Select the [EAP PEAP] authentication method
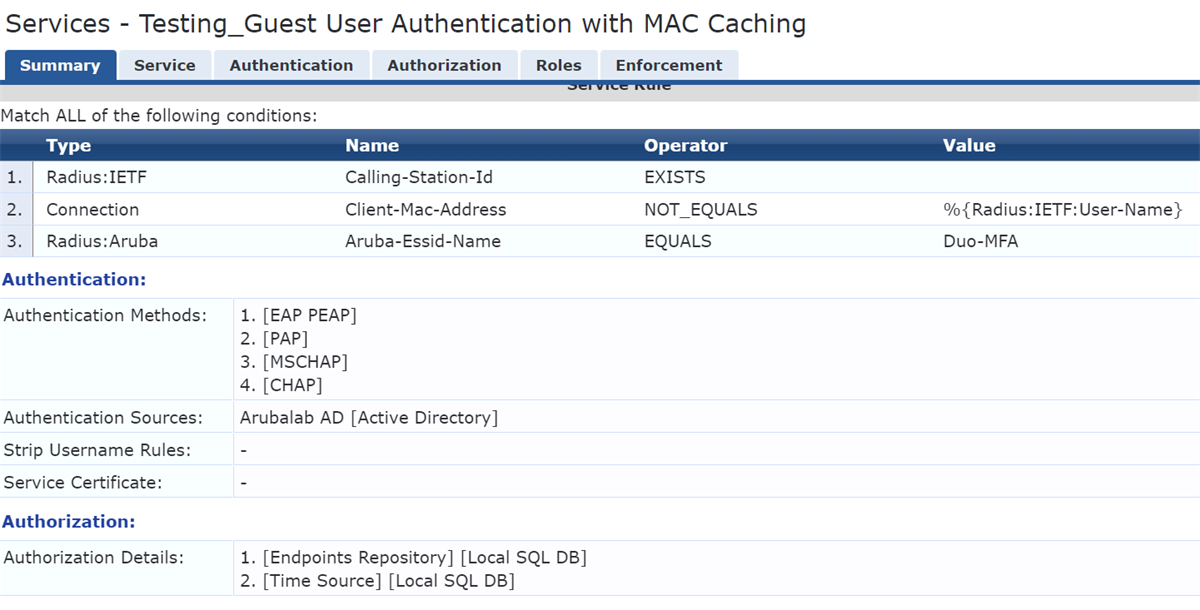 (x=310, y=316)
